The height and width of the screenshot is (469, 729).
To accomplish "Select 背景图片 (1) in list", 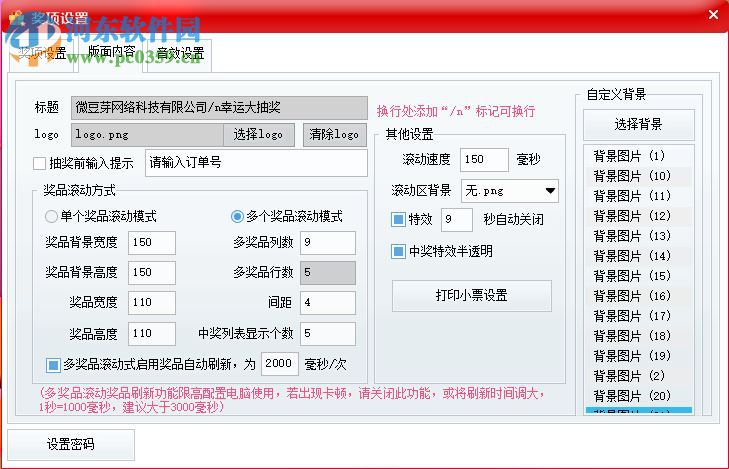I will click(x=639, y=156).
